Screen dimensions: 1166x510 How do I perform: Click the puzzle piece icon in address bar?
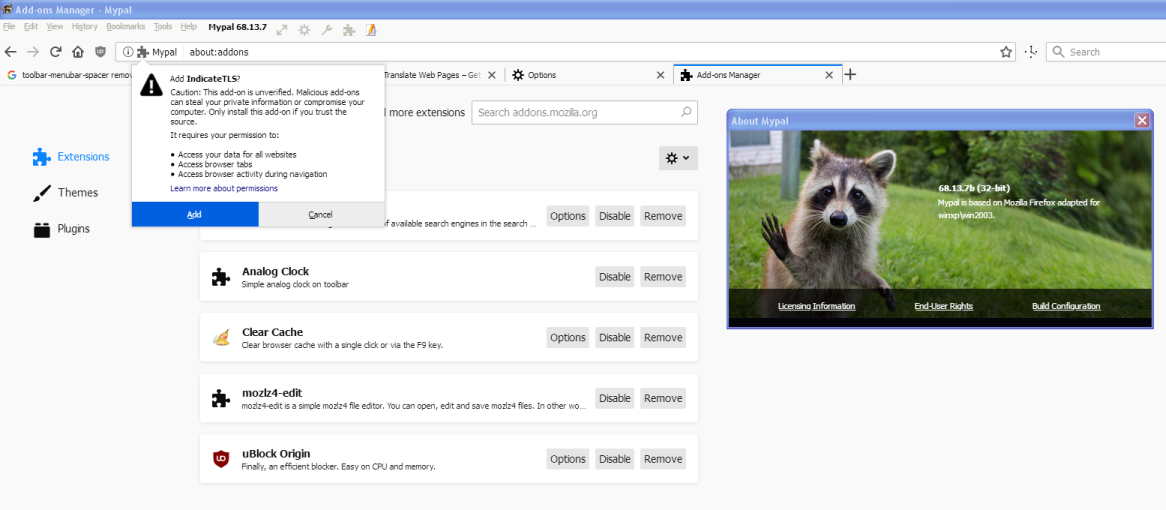tap(143, 52)
